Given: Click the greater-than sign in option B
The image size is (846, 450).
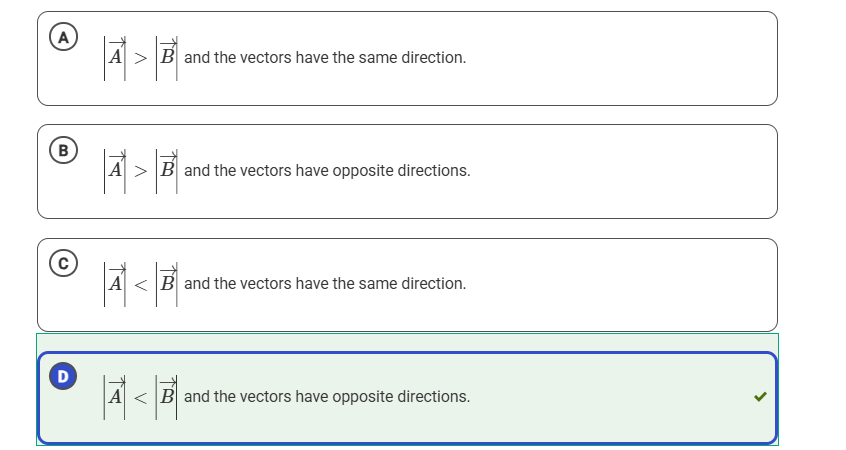Looking at the screenshot, I should tap(141, 171).
